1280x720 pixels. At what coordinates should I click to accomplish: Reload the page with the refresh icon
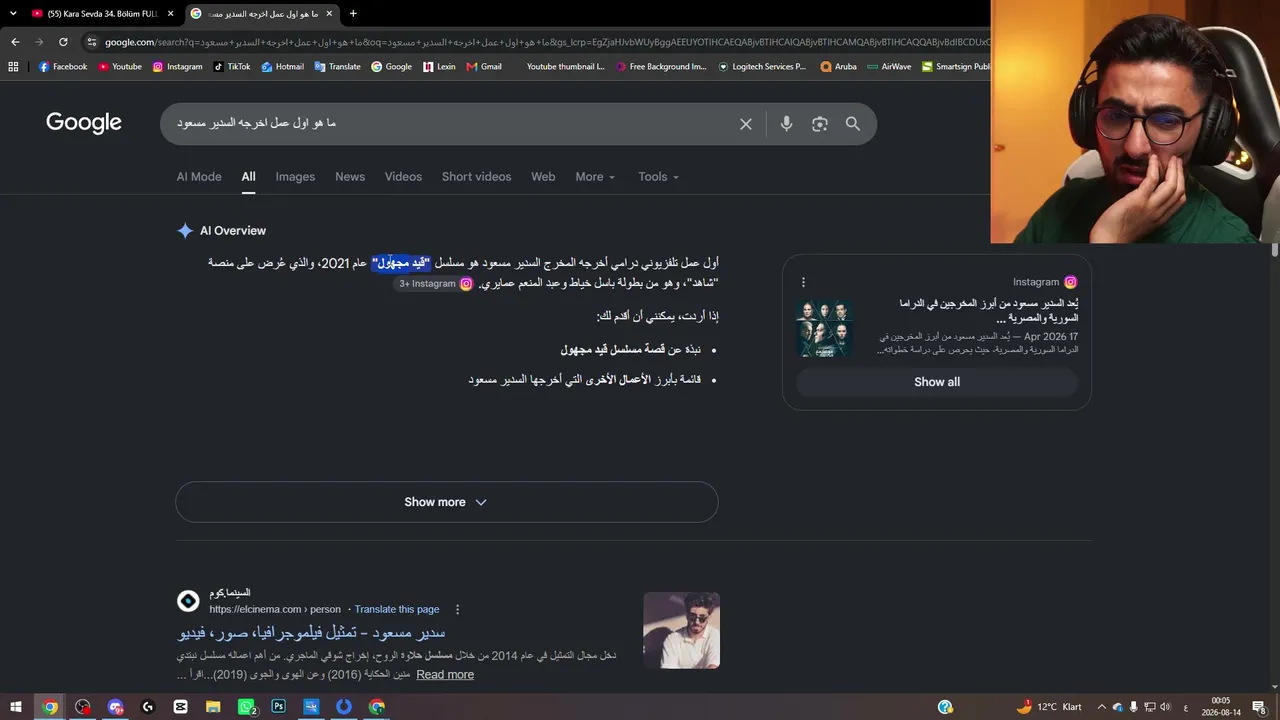[63, 42]
